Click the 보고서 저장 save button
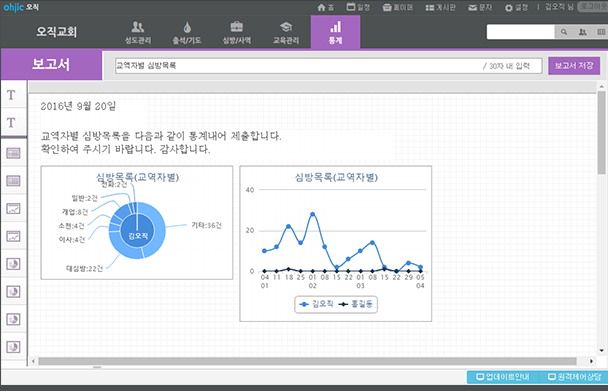The image size is (608, 391). click(574, 66)
